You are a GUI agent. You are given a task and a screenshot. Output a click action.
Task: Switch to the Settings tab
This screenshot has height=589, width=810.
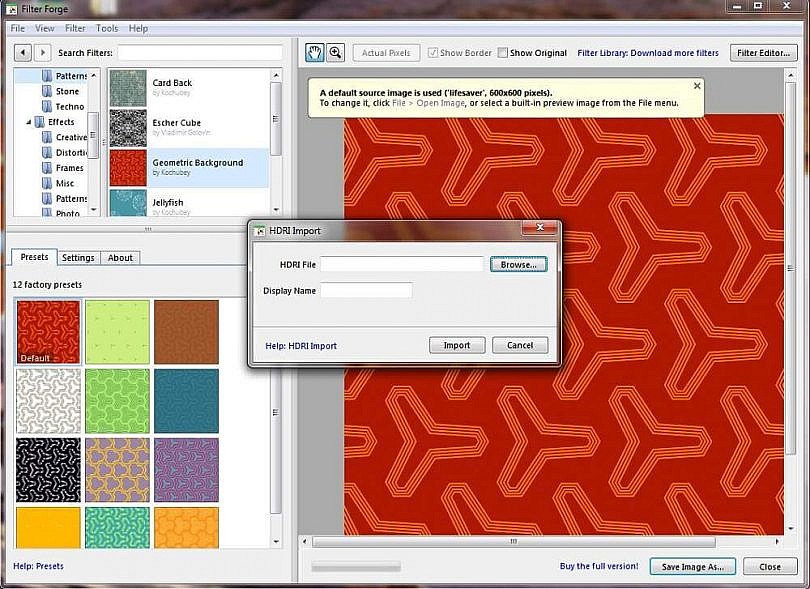(78, 258)
